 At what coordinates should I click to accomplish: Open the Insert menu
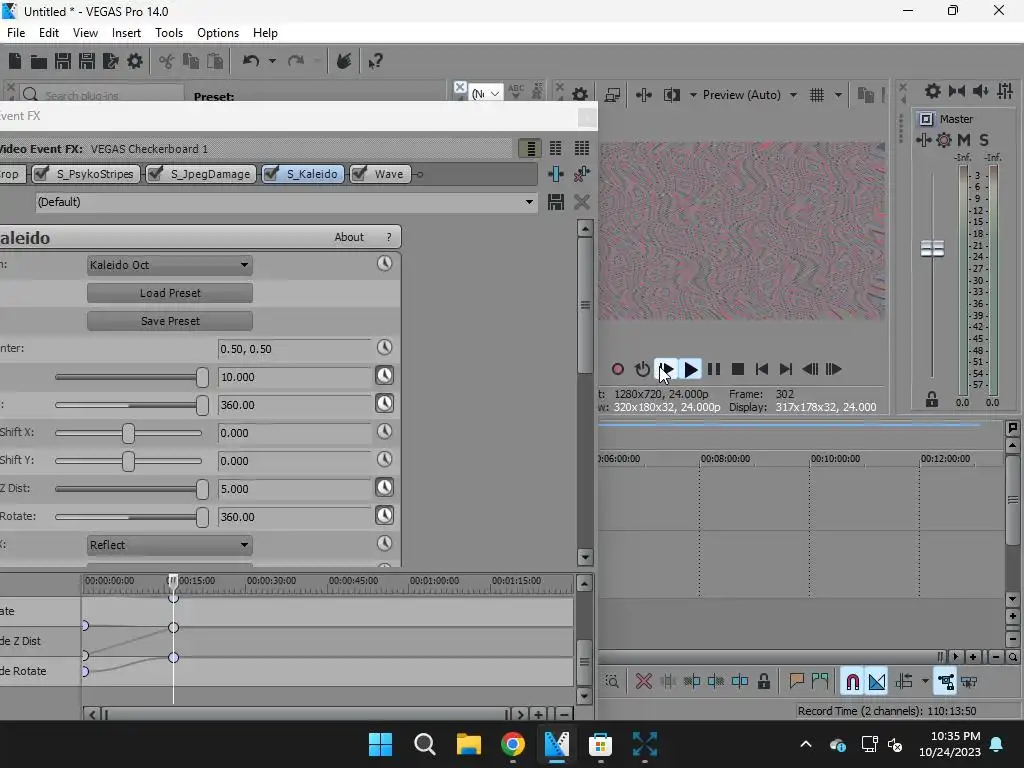126,33
